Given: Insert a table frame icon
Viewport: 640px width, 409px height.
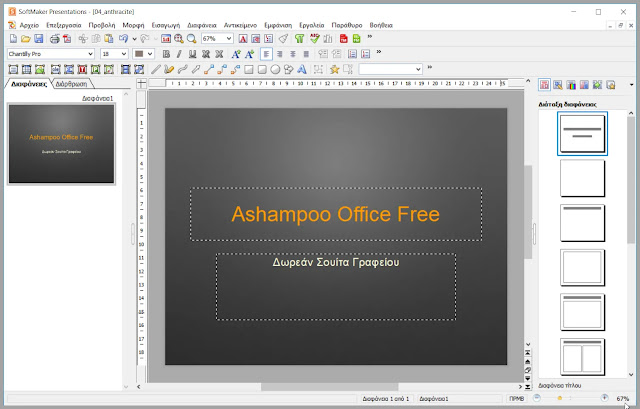Looking at the screenshot, I should pyautogui.click(x=27, y=69).
